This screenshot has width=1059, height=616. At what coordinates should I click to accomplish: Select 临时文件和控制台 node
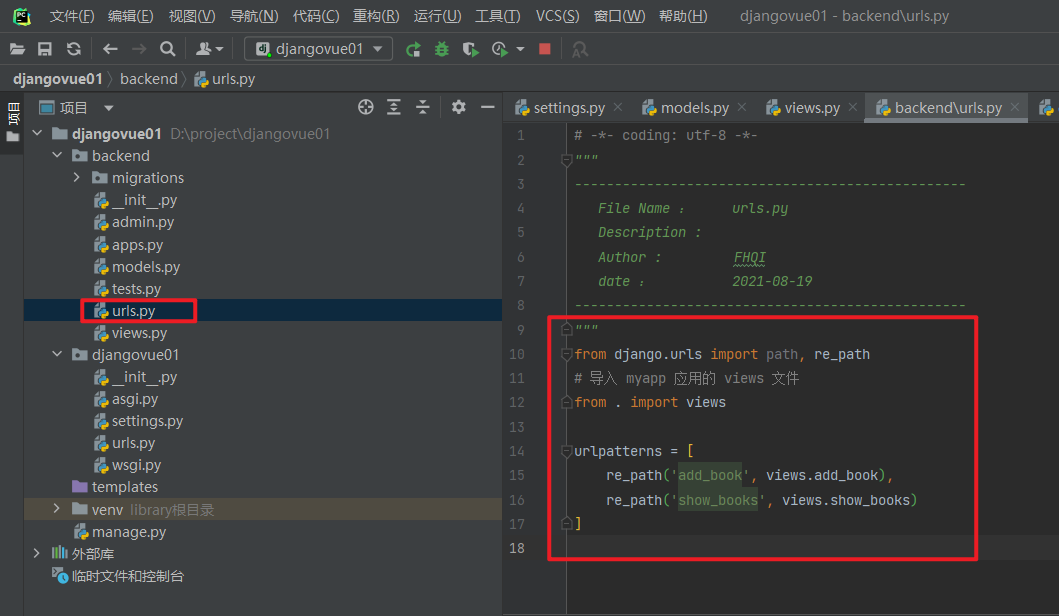click(x=118, y=576)
